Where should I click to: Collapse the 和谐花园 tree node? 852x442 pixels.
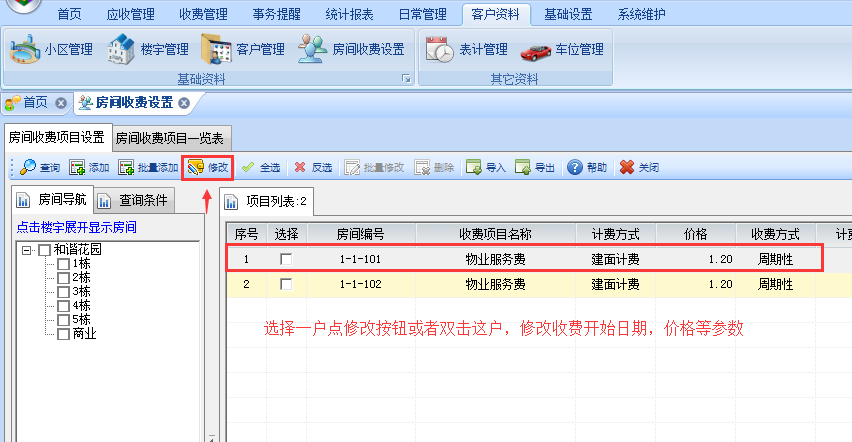tap(27, 250)
